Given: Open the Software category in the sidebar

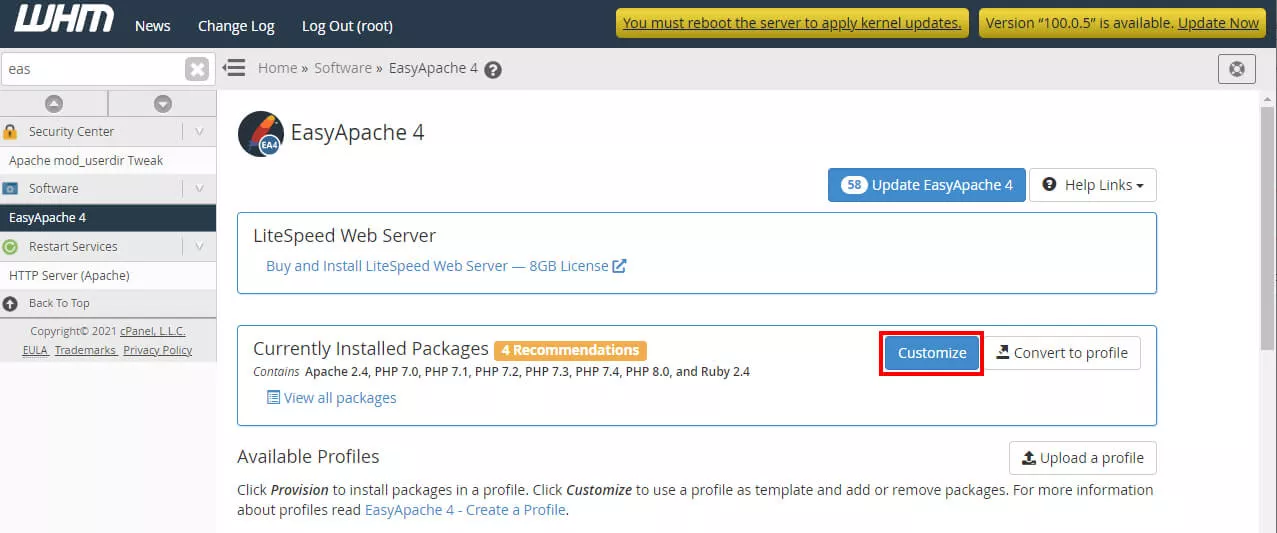Looking at the screenshot, I should [x=53, y=188].
